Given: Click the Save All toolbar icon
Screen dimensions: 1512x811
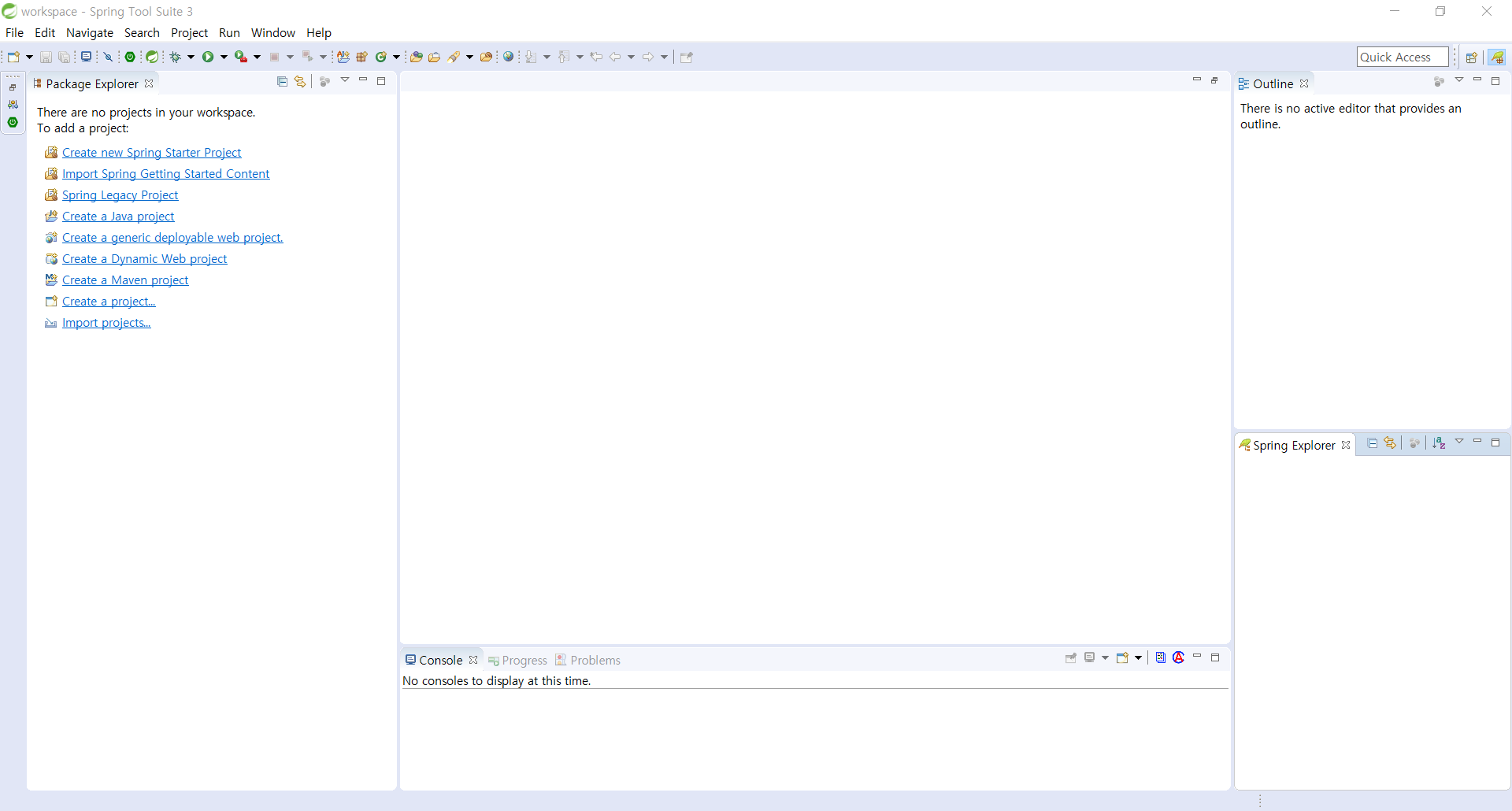Looking at the screenshot, I should pyautogui.click(x=65, y=57).
